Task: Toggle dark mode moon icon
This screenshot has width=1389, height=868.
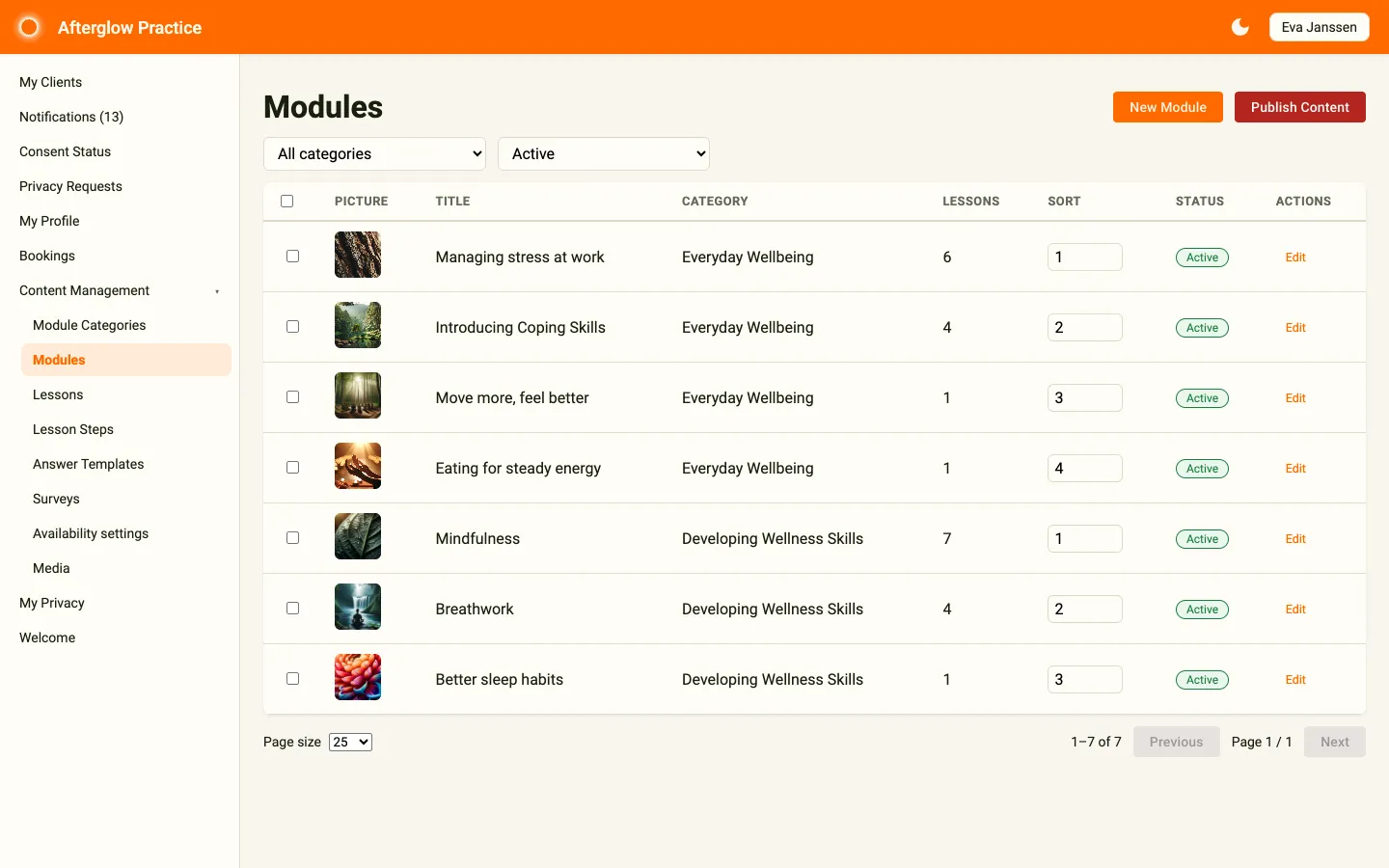Action: click(x=1240, y=27)
